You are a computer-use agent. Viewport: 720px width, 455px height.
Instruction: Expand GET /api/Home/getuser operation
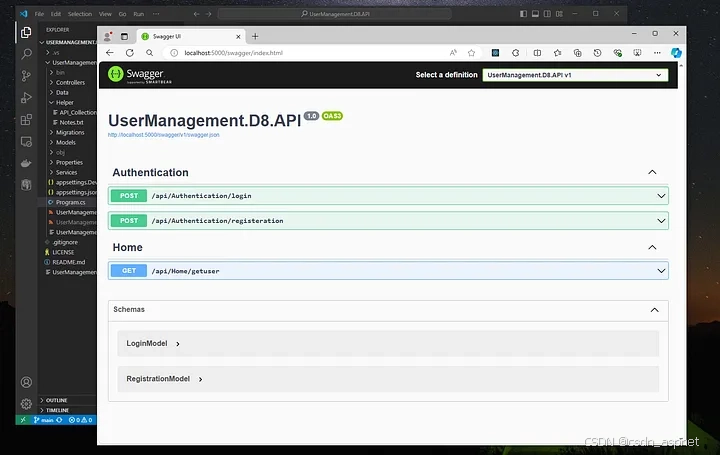click(x=388, y=271)
